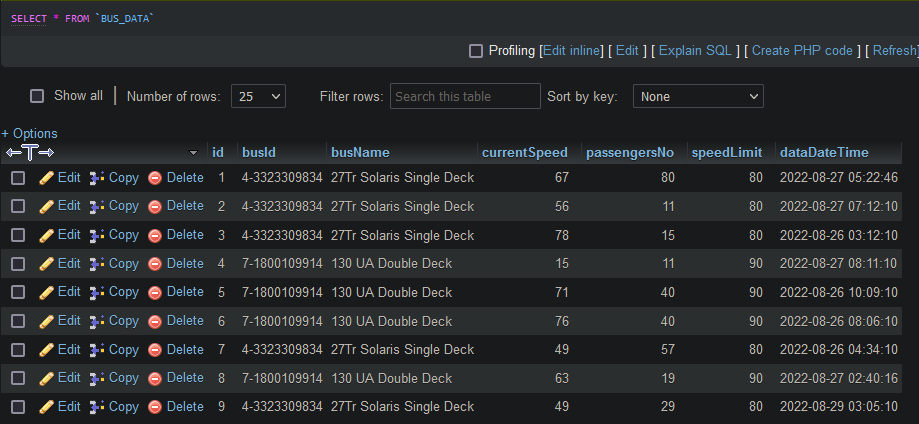Click the pencil Edit icon for row id 4
The width and height of the screenshot is (919, 424).
[x=46, y=264]
